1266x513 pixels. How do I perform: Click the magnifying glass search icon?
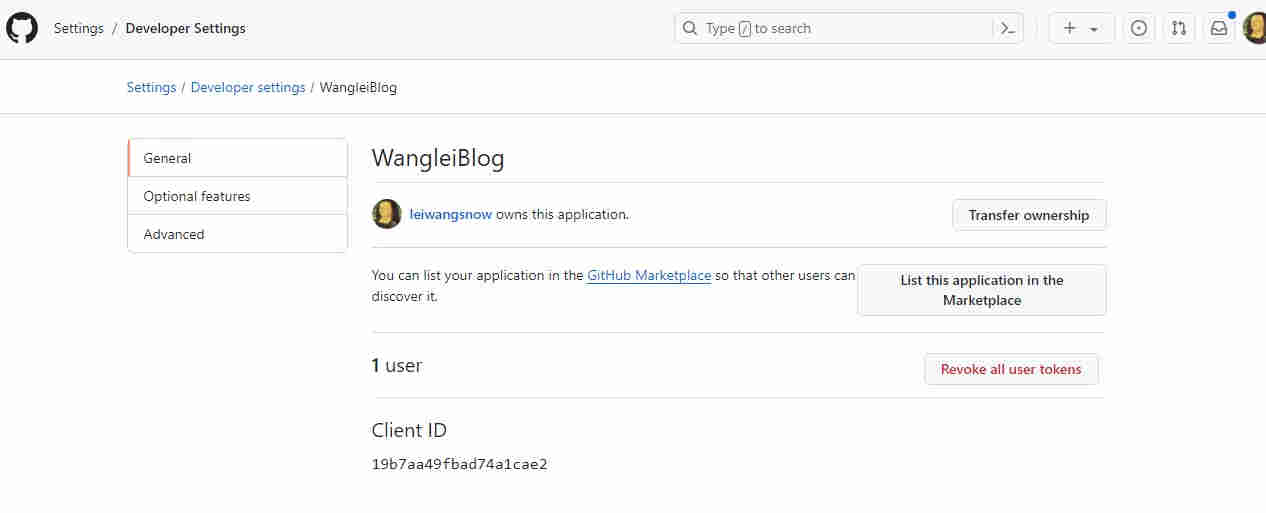pyautogui.click(x=690, y=29)
